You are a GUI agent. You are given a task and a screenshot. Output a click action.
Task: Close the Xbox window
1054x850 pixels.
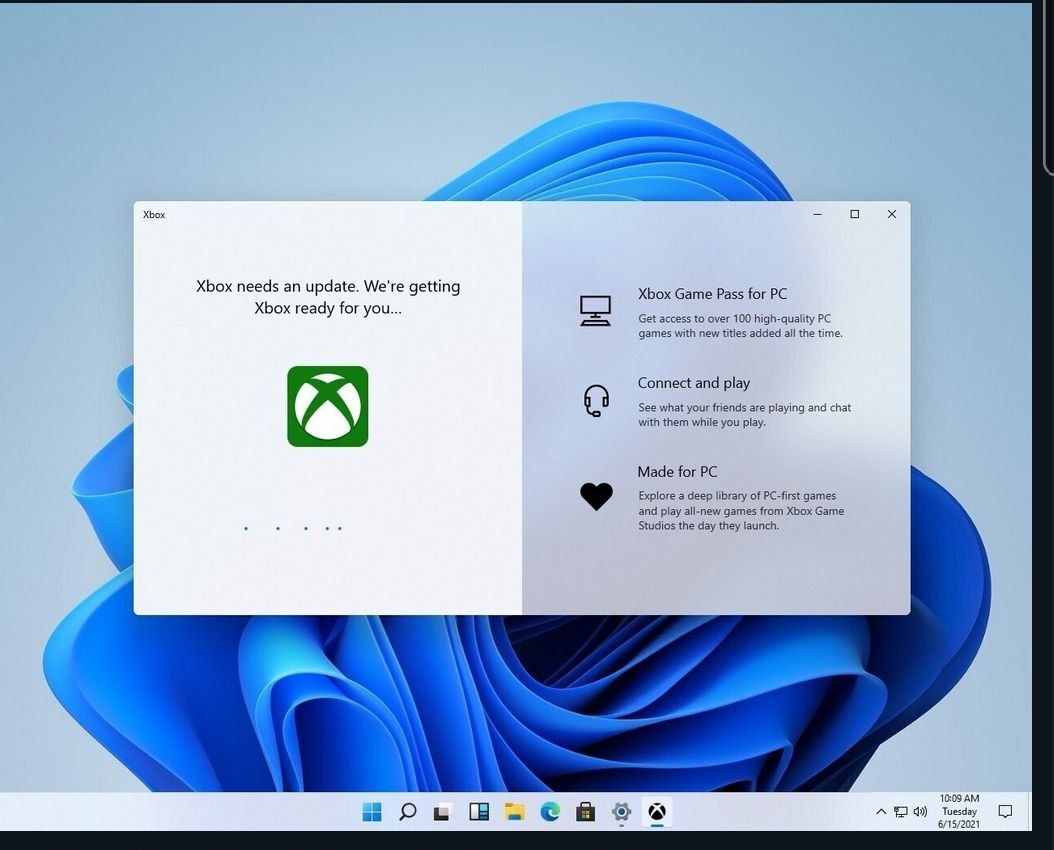[891, 214]
